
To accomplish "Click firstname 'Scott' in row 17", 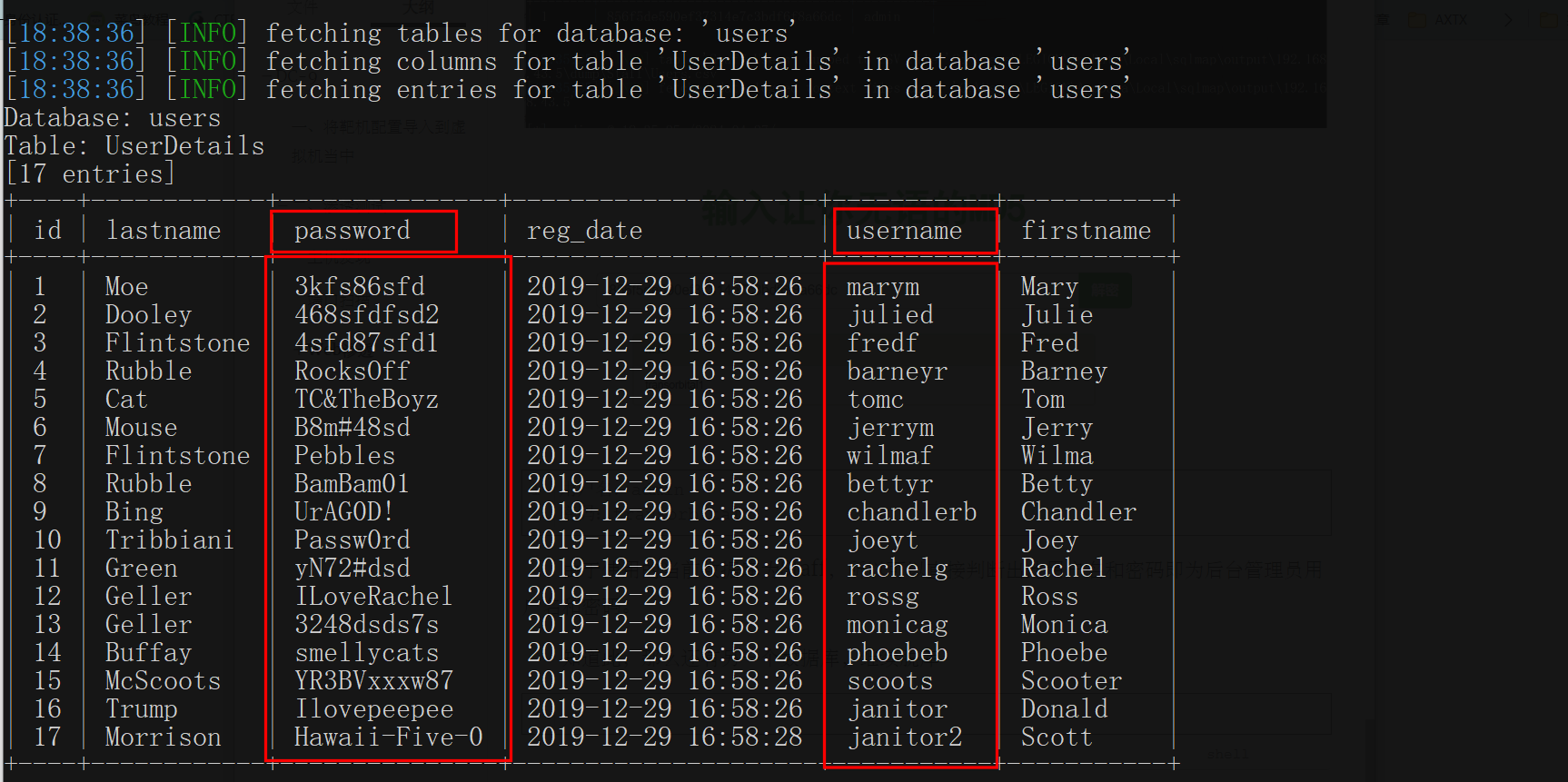I will click(x=1057, y=737).
